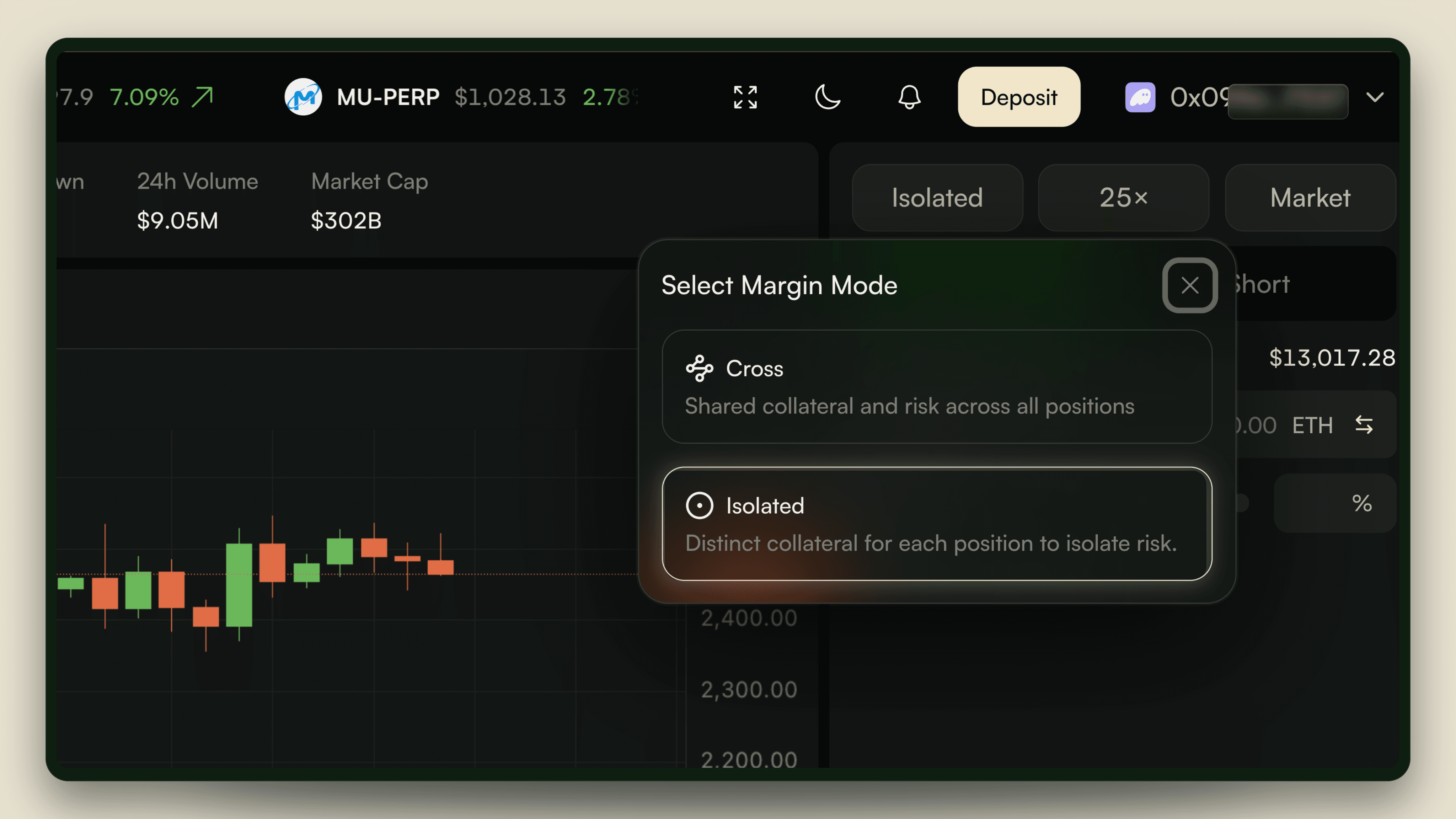1456x819 pixels.
Task: Open the 25× leverage selector
Action: (1123, 197)
